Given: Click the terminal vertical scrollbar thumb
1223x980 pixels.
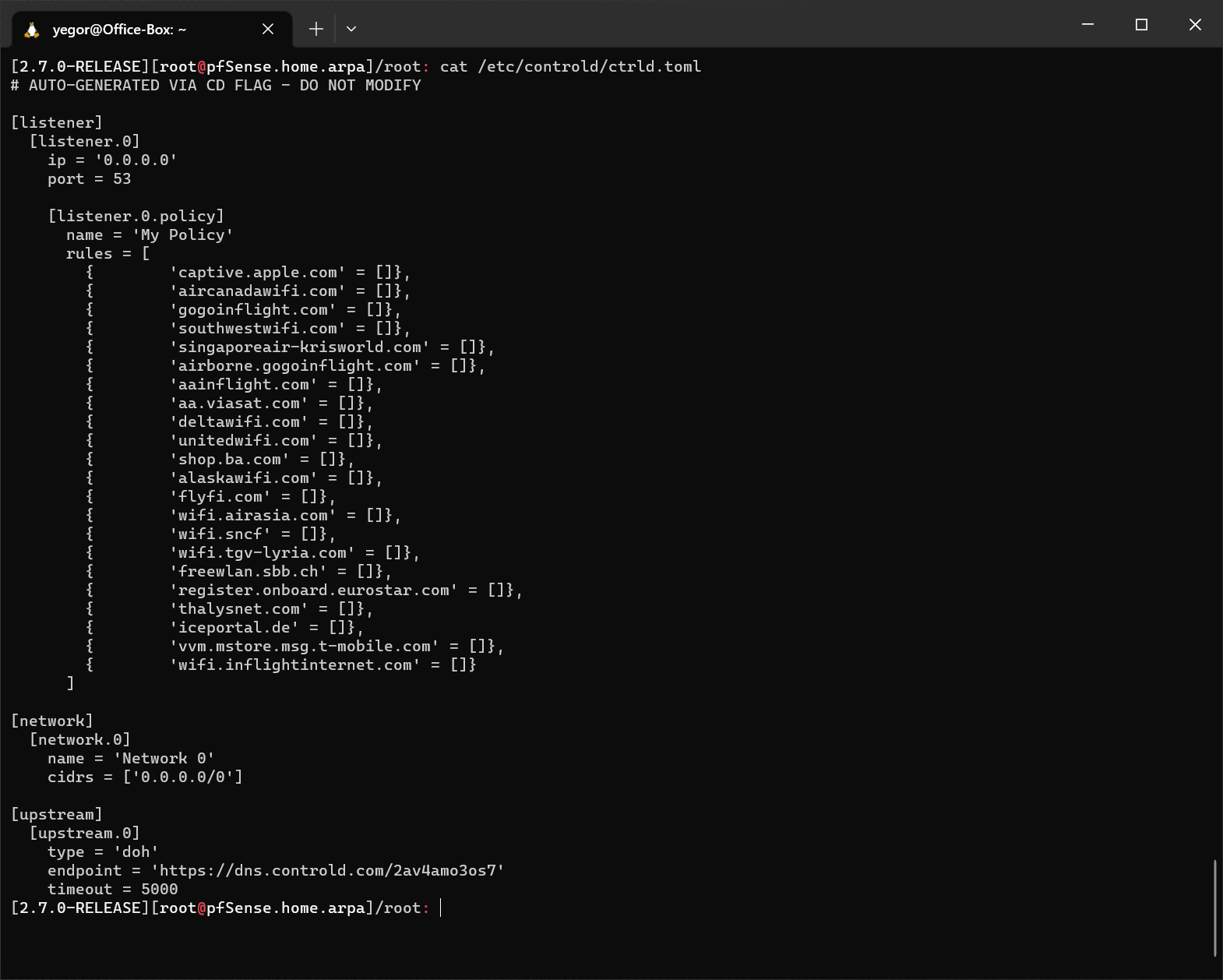Looking at the screenshot, I should [x=1214, y=908].
